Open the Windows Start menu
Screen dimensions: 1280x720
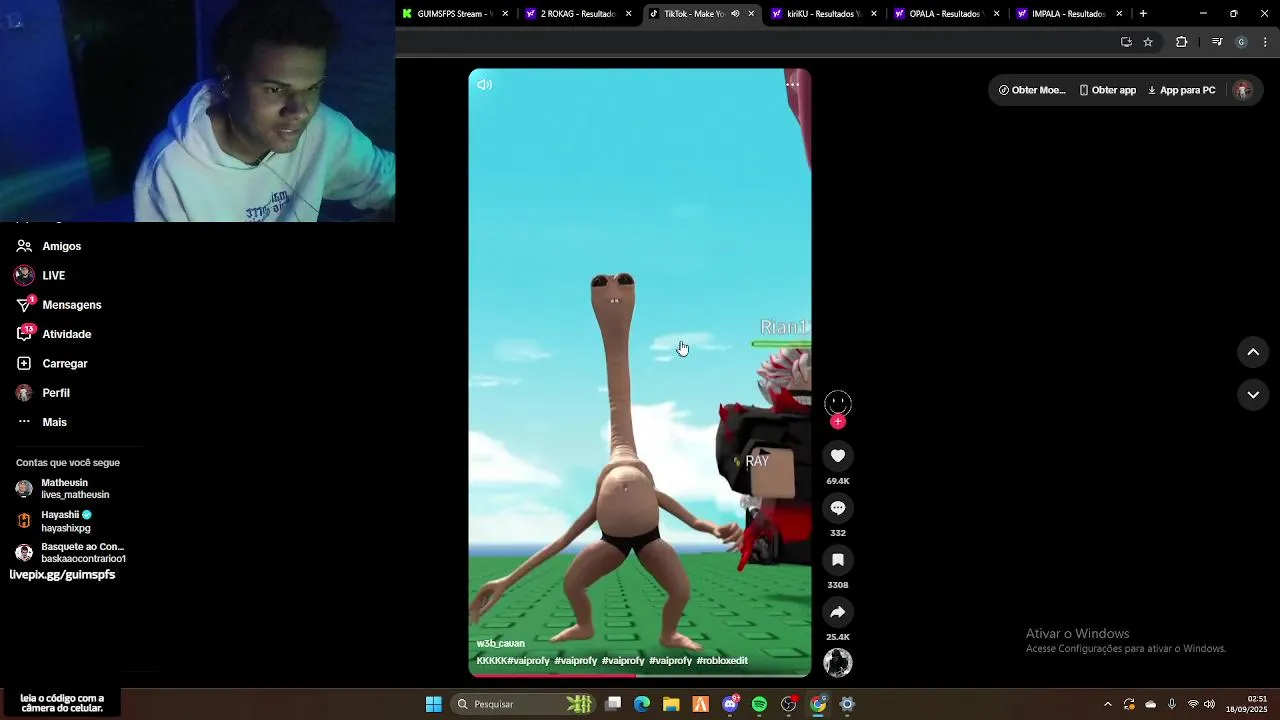pyautogui.click(x=433, y=704)
